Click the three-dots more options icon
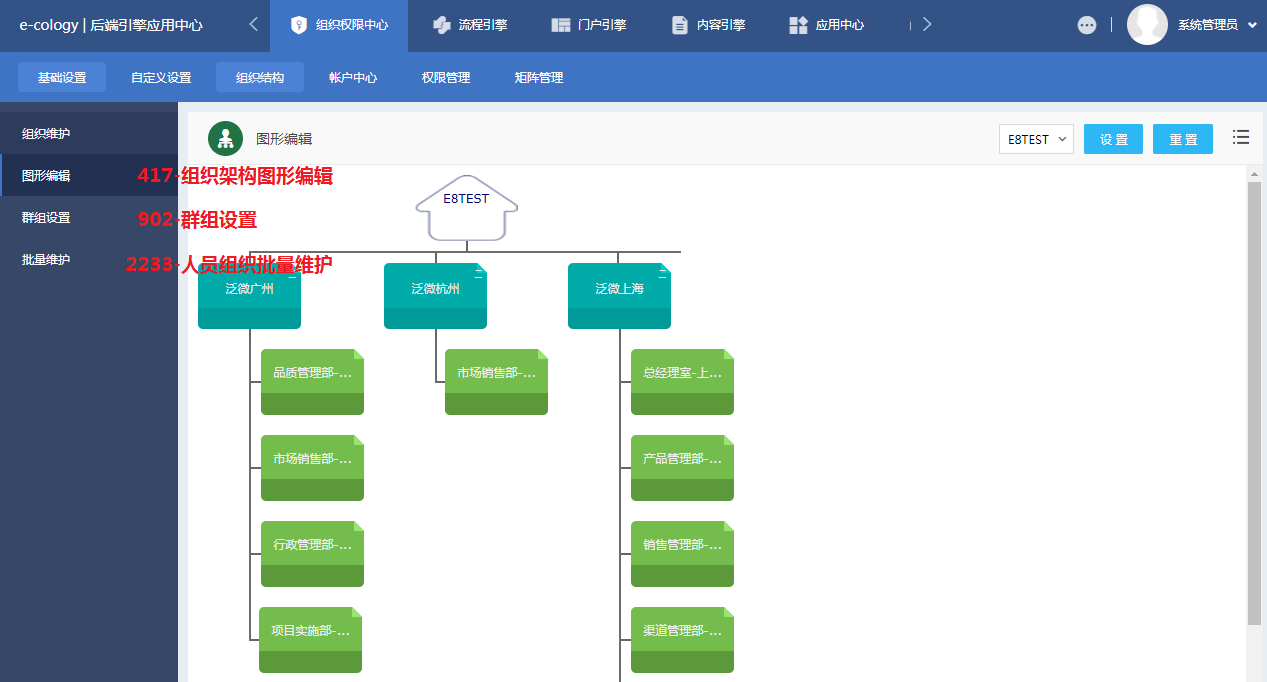 point(1087,26)
